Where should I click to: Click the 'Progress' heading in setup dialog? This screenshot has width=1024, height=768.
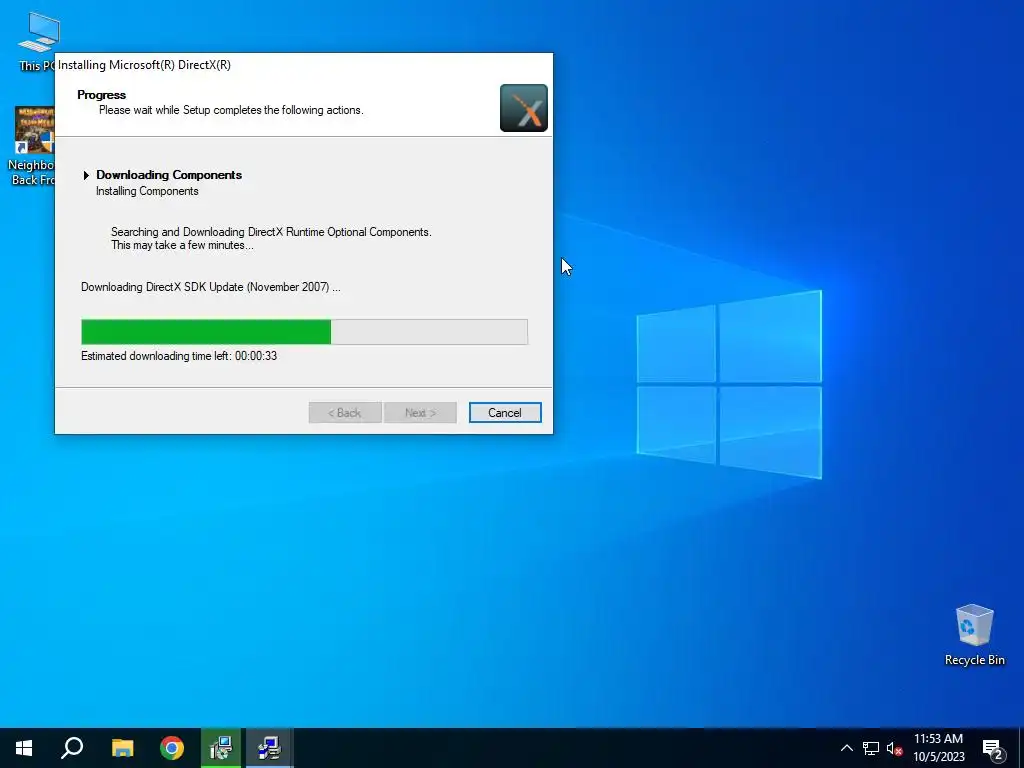point(101,95)
